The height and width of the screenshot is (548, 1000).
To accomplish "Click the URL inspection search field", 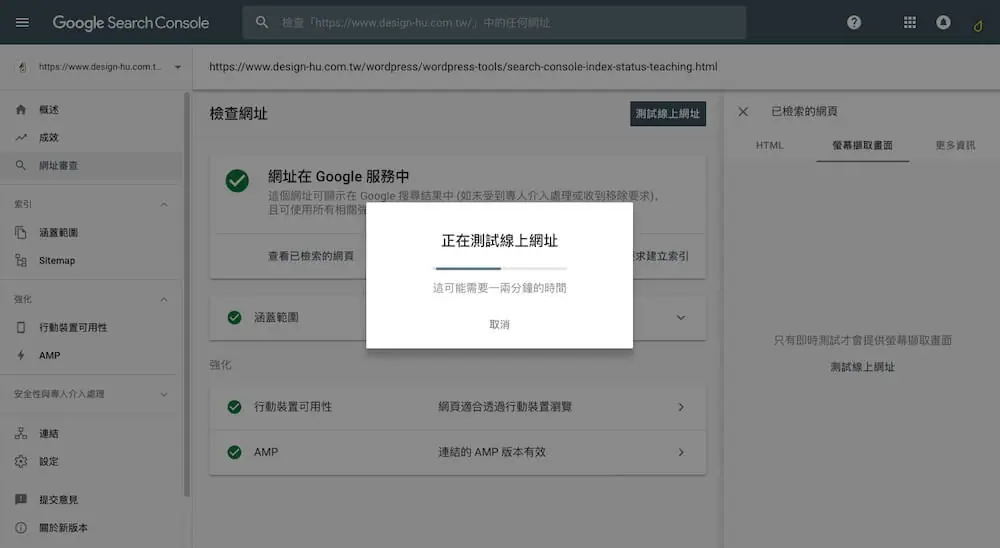I will (494, 22).
